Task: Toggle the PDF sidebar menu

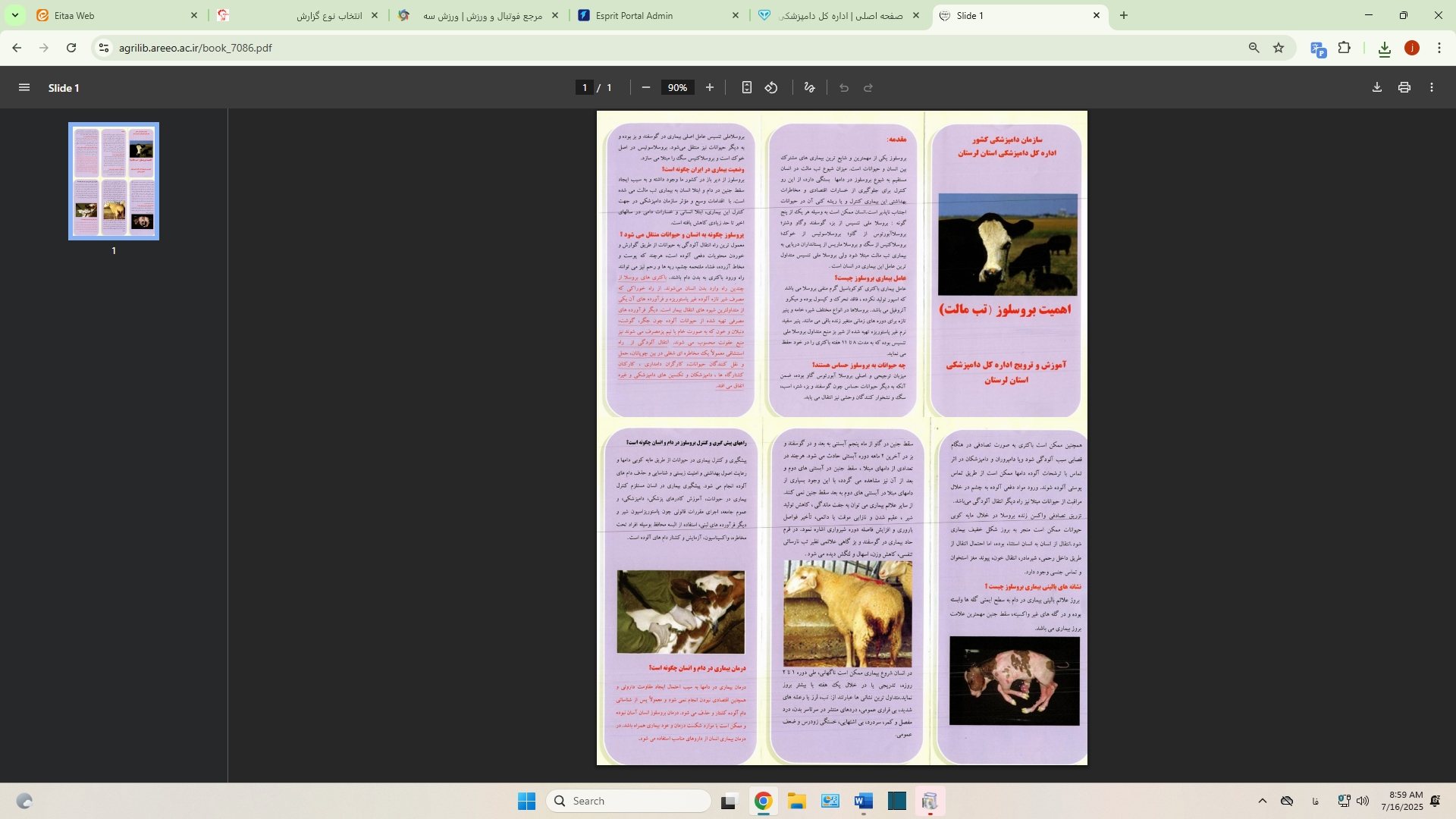Action: [24, 88]
